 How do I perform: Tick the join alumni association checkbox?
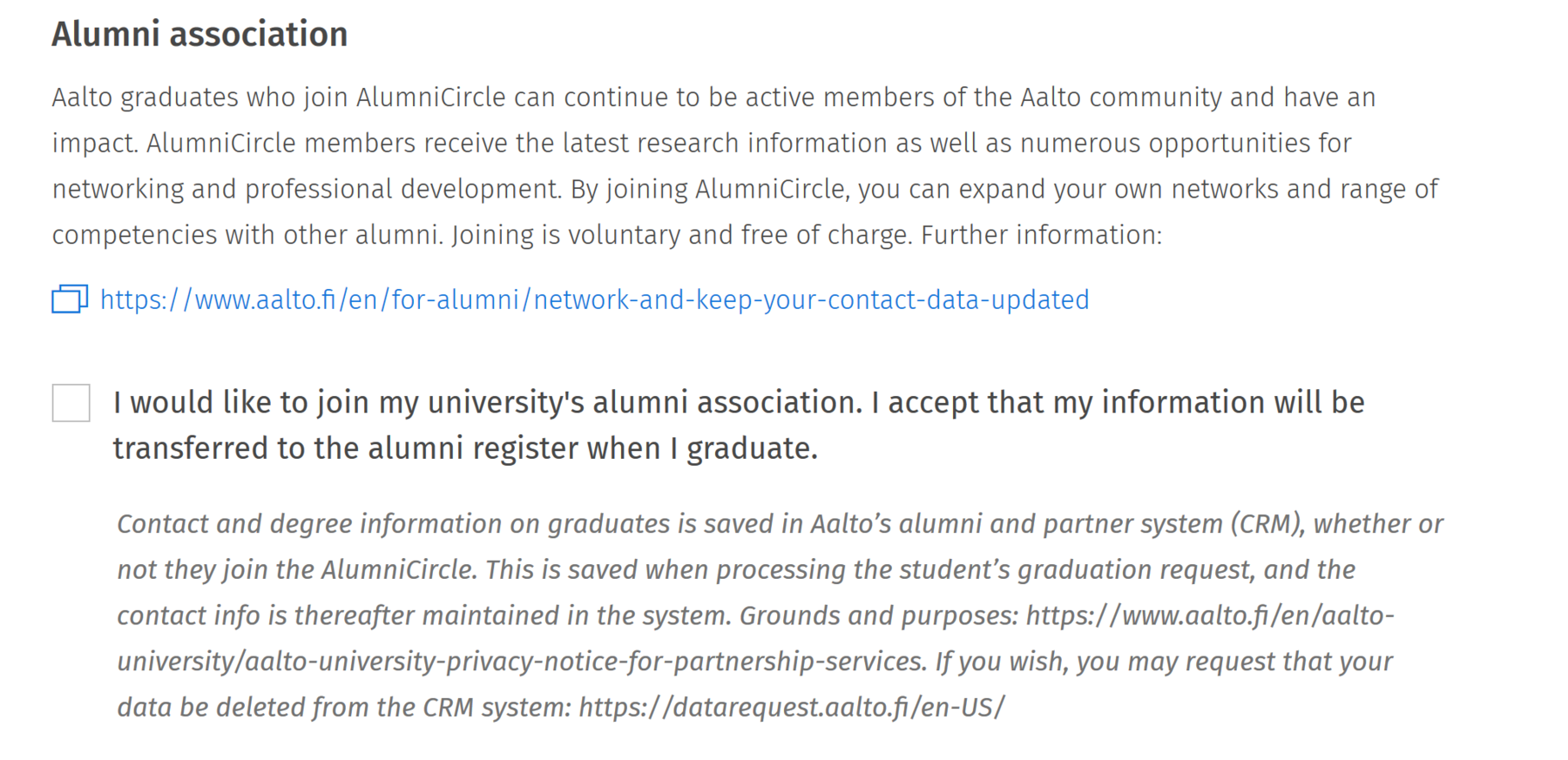pos(71,403)
